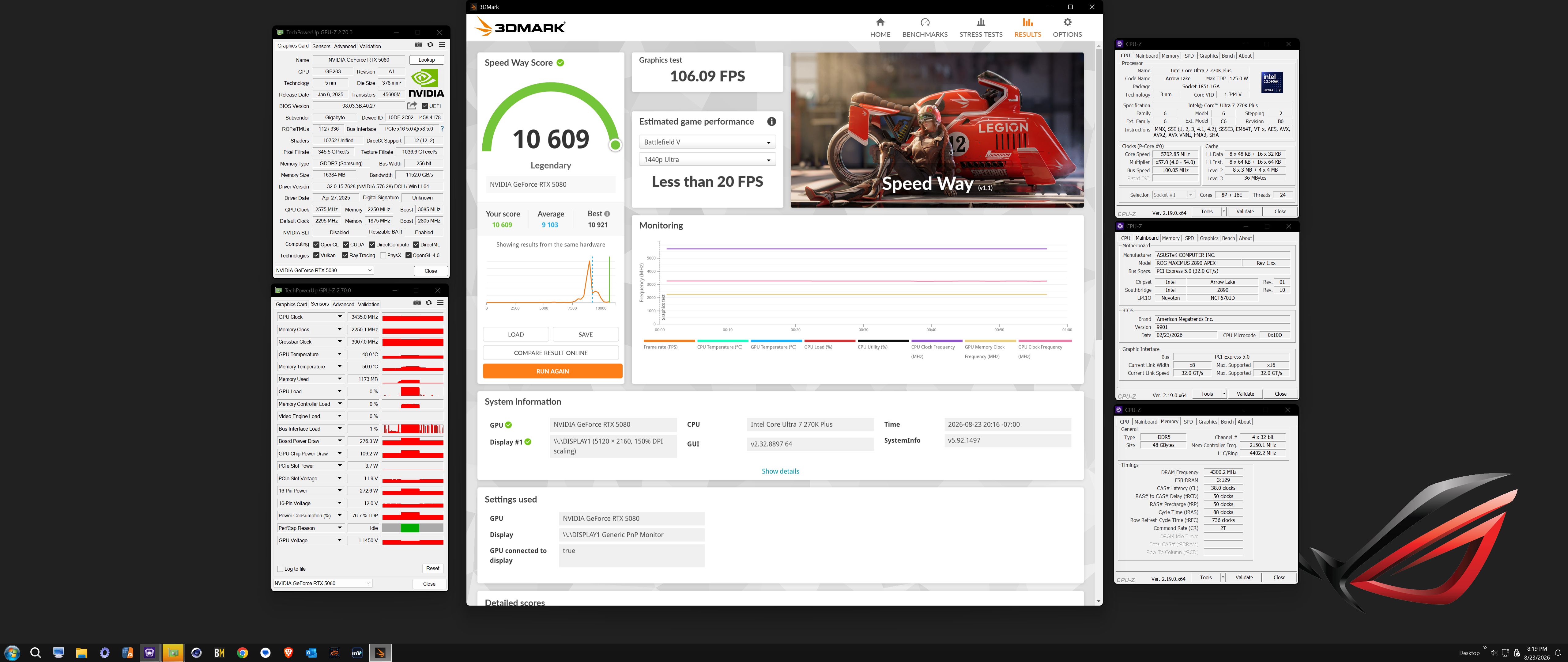
Task: Toggle the DirectML checkbox
Action: click(x=417, y=245)
